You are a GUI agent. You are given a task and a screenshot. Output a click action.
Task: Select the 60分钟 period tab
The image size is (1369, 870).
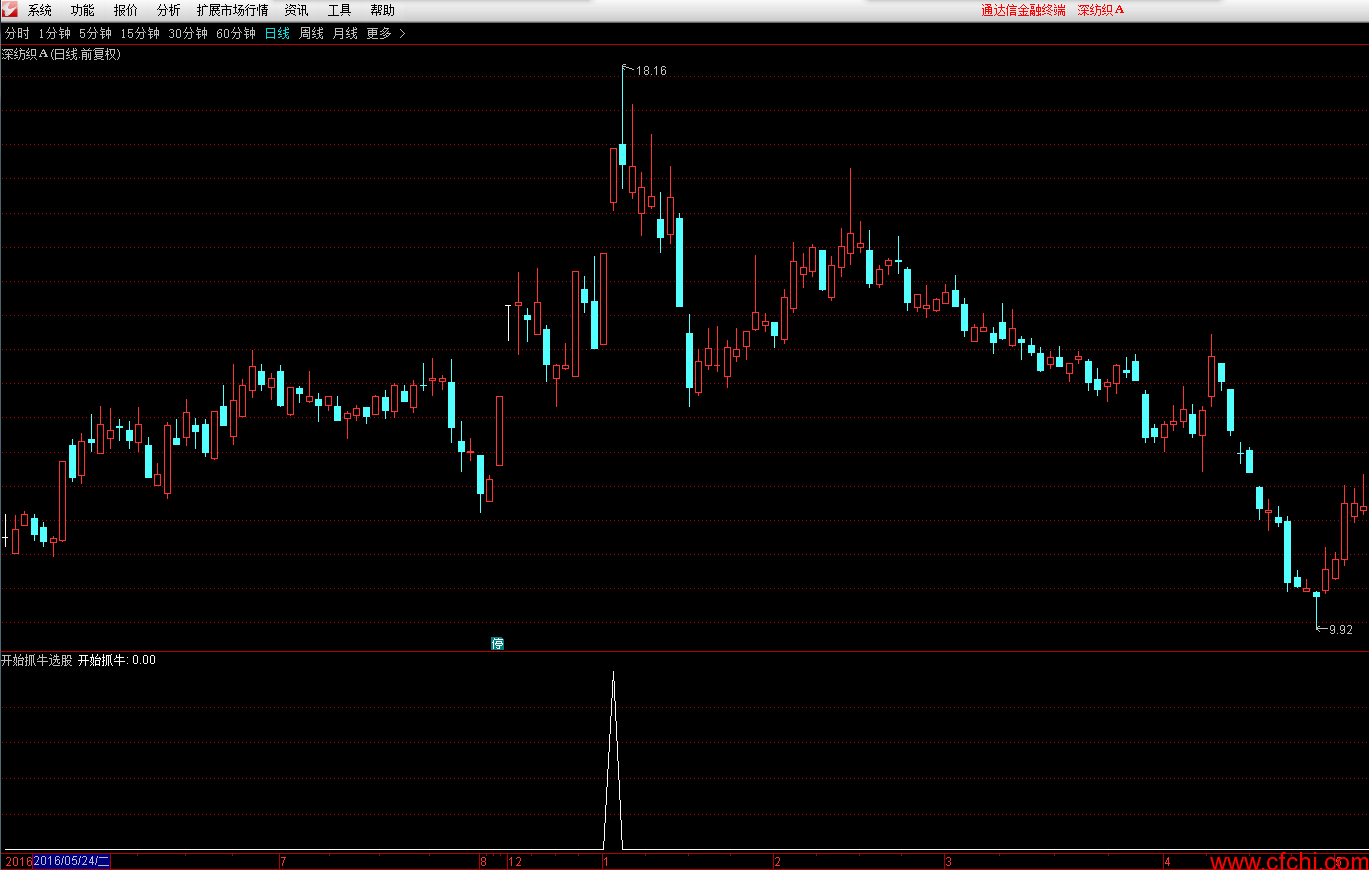click(236, 34)
